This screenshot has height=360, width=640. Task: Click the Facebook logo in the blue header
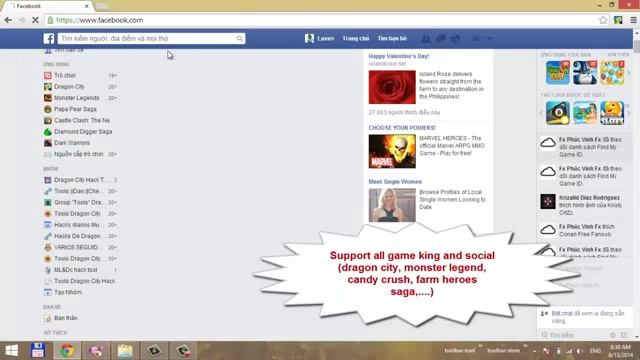pyautogui.click(x=49, y=38)
